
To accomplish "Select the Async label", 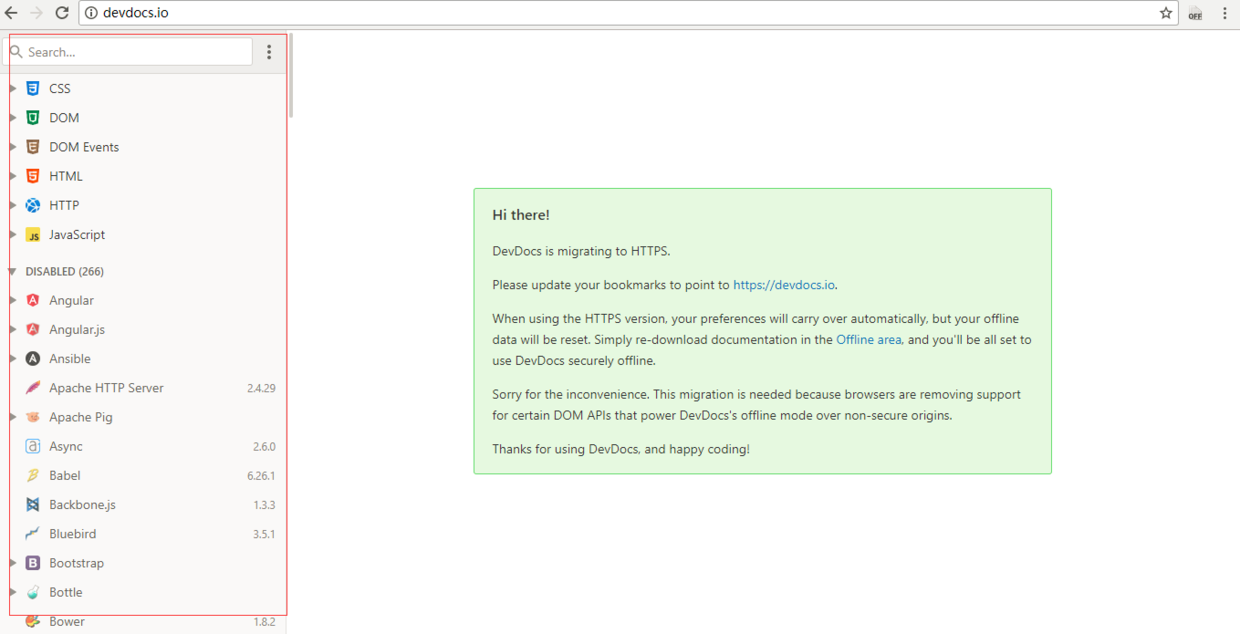I will pos(66,446).
